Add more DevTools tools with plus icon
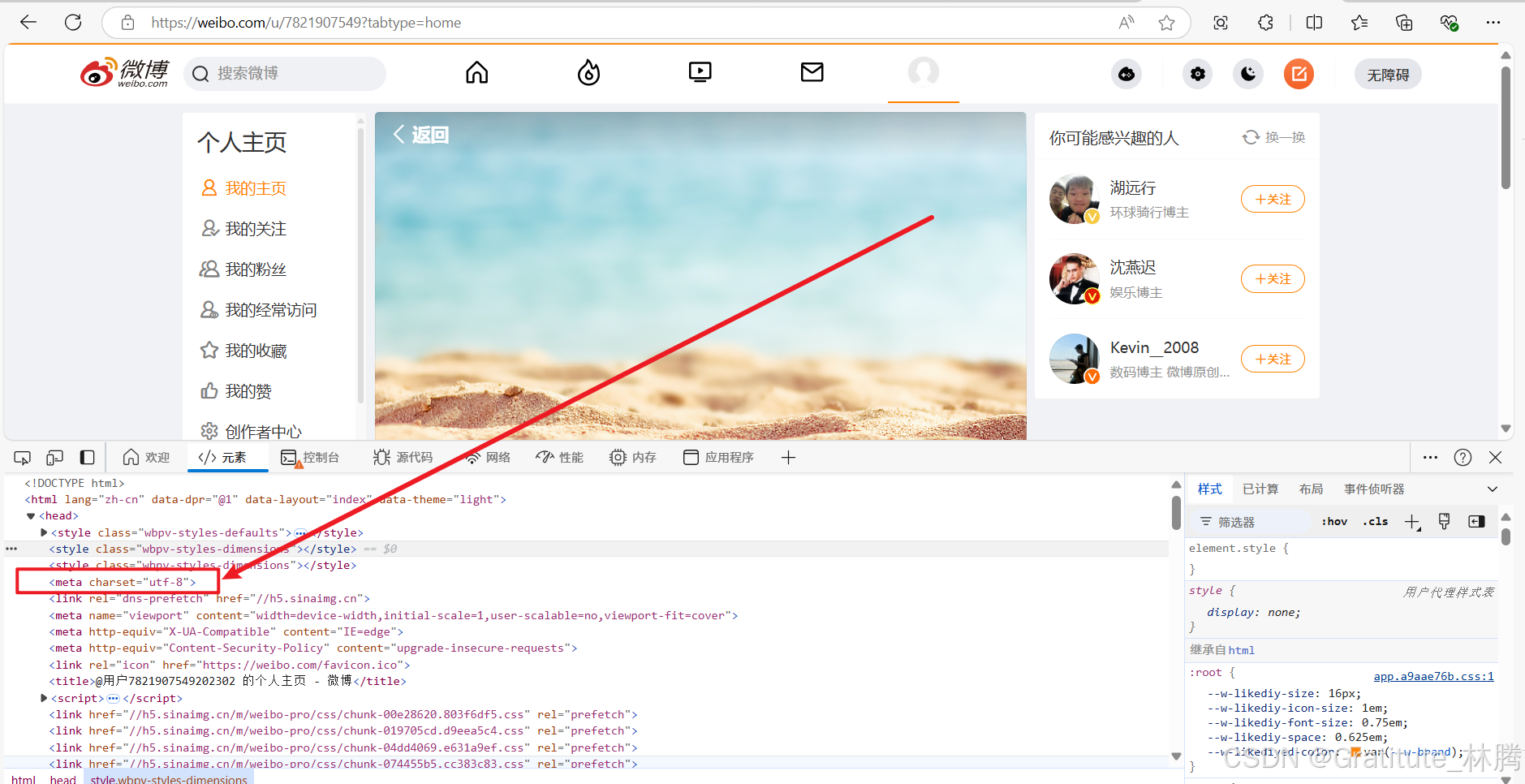This screenshot has width=1525, height=784. (788, 458)
